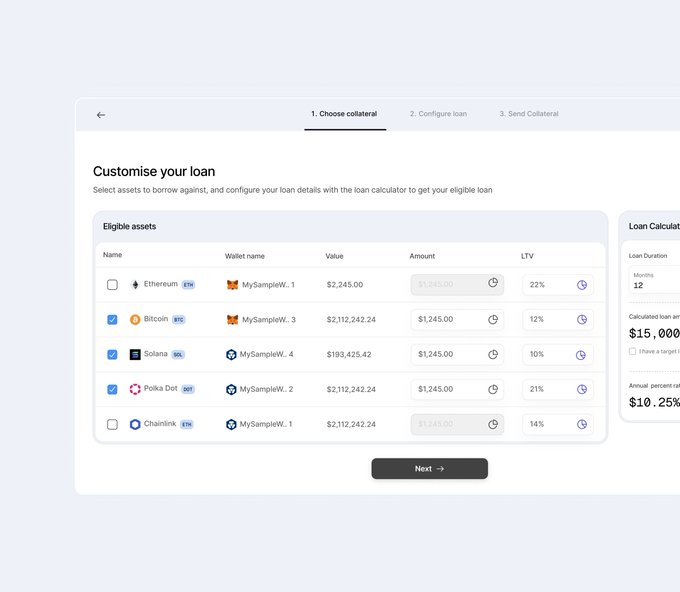This screenshot has height=592, width=680.
Task: Click the Name column header
Action: click(x=112, y=255)
